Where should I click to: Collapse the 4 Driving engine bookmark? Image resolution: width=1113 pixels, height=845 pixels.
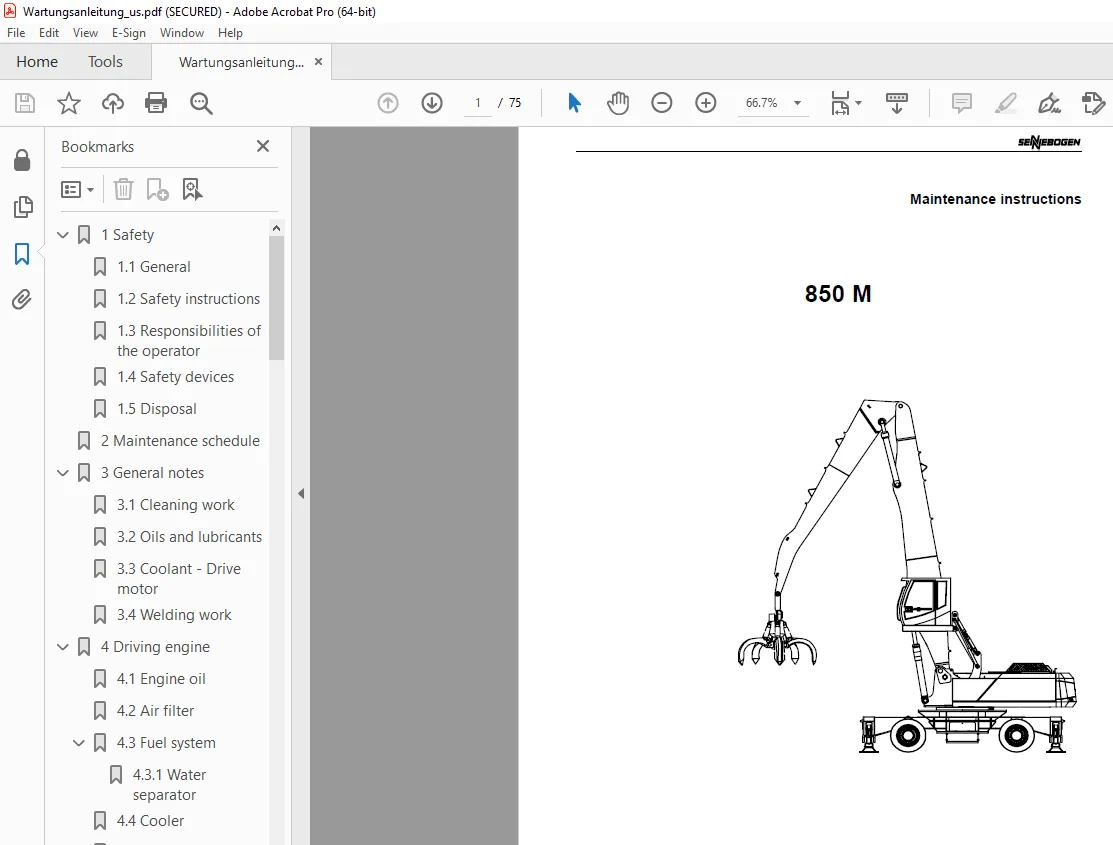tap(62, 647)
